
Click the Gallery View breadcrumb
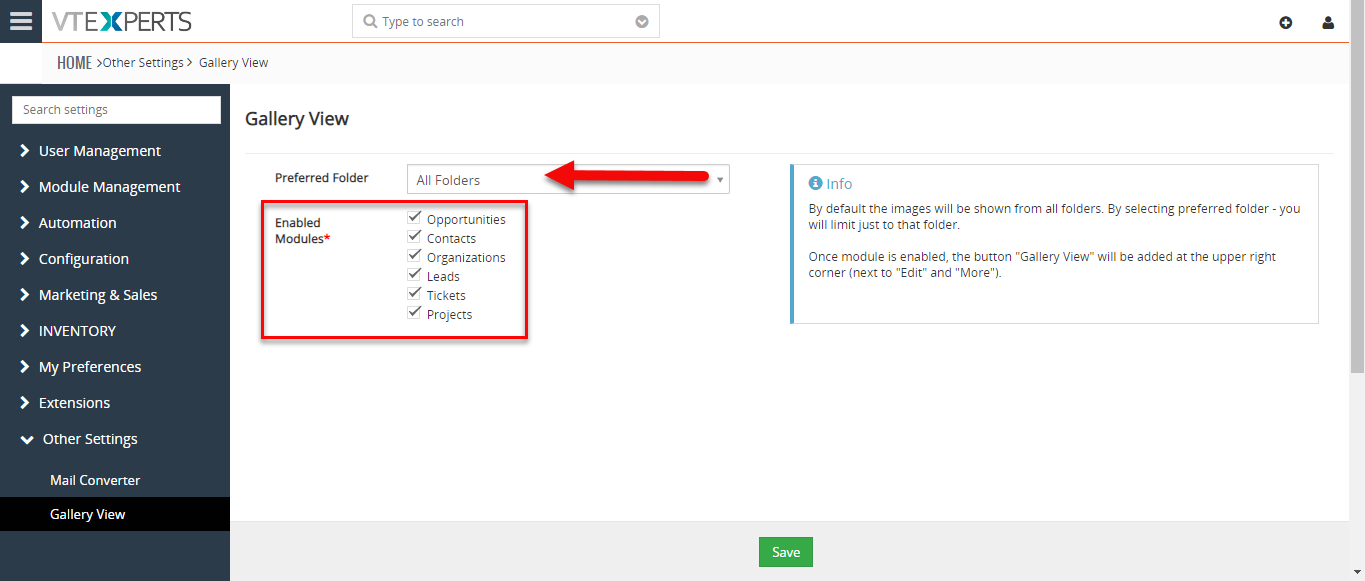234,62
